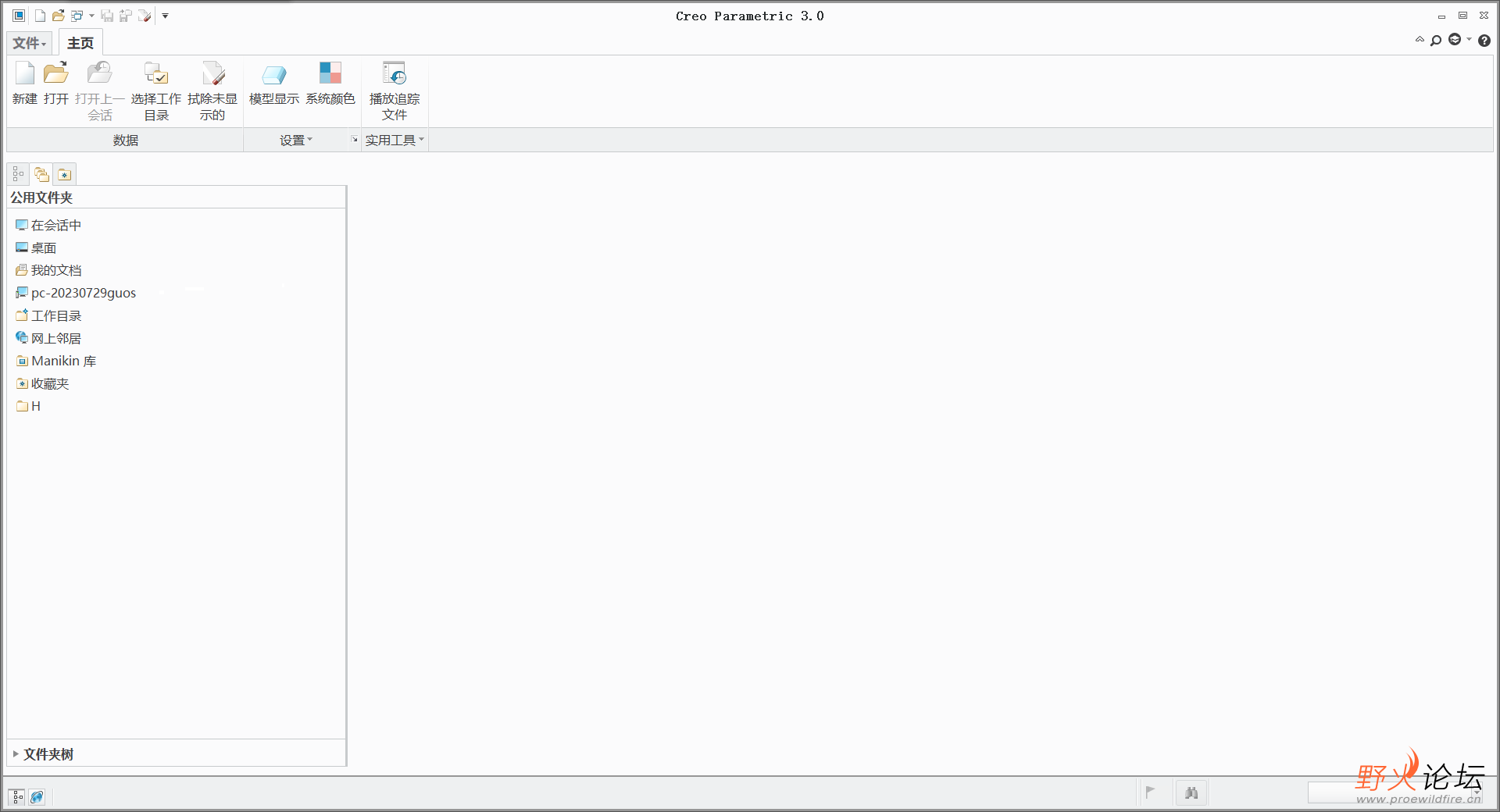Click the Open folder icon in quick access toolbar
This screenshot has height=812, width=1500.
coord(59,16)
